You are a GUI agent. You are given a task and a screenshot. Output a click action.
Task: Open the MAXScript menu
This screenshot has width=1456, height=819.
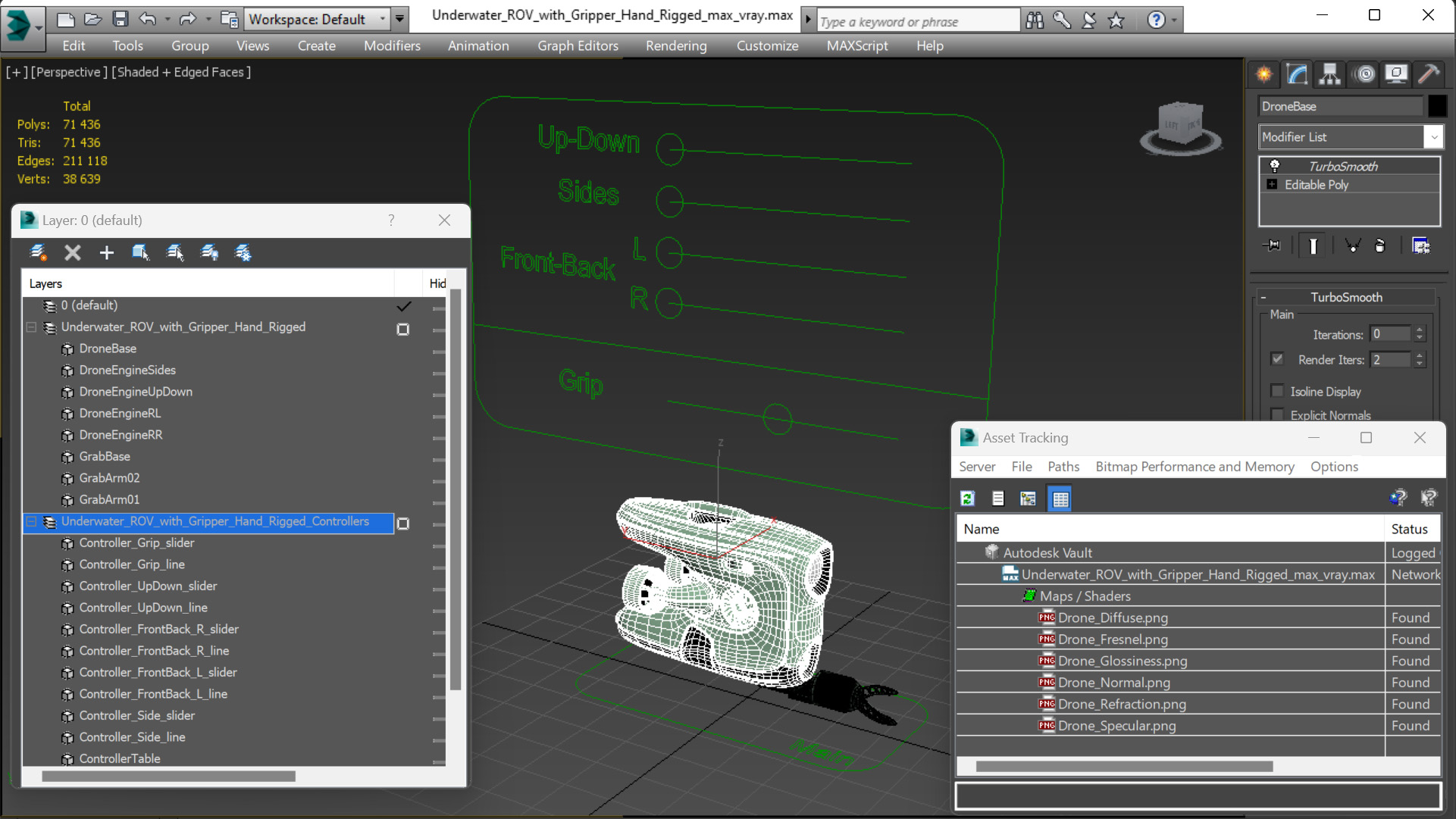pos(857,45)
